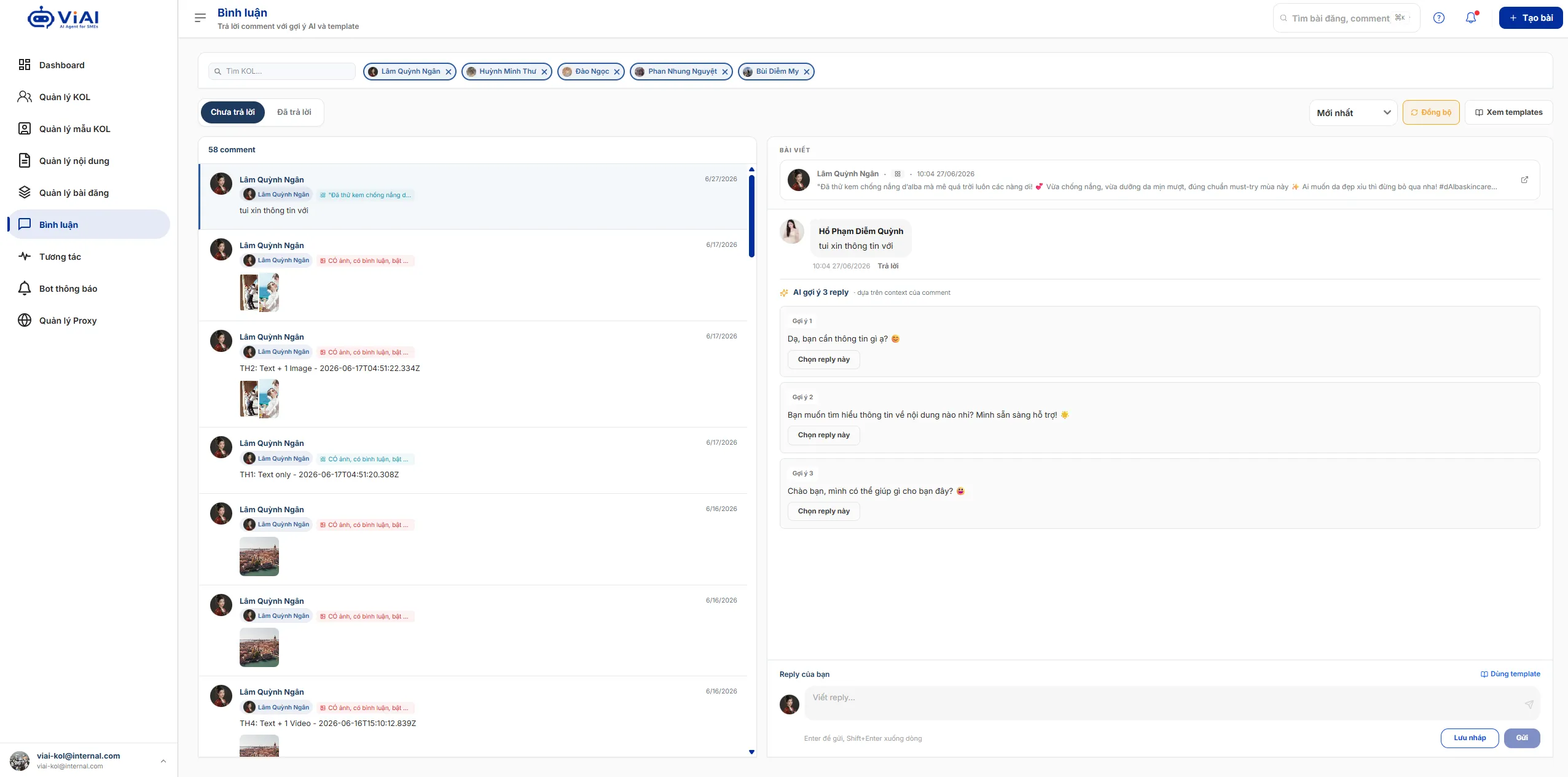Remove Bùi Diễm My filter chip
Image resolution: width=1568 pixels, height=777 pixels.
coord(807,72)
